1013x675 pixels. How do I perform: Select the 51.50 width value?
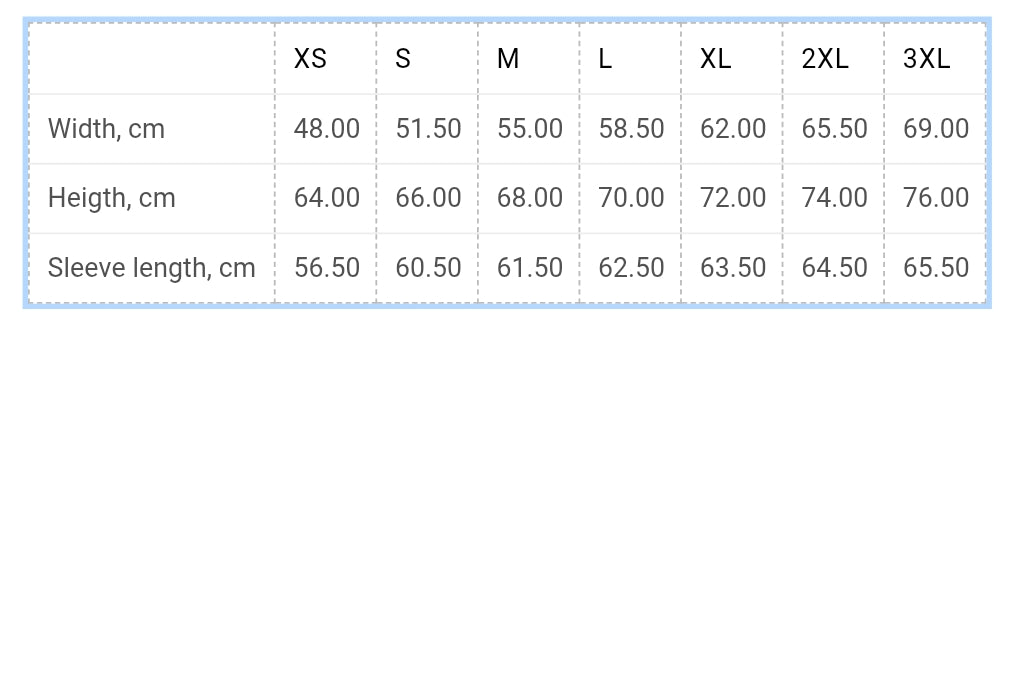click(428, 129)
